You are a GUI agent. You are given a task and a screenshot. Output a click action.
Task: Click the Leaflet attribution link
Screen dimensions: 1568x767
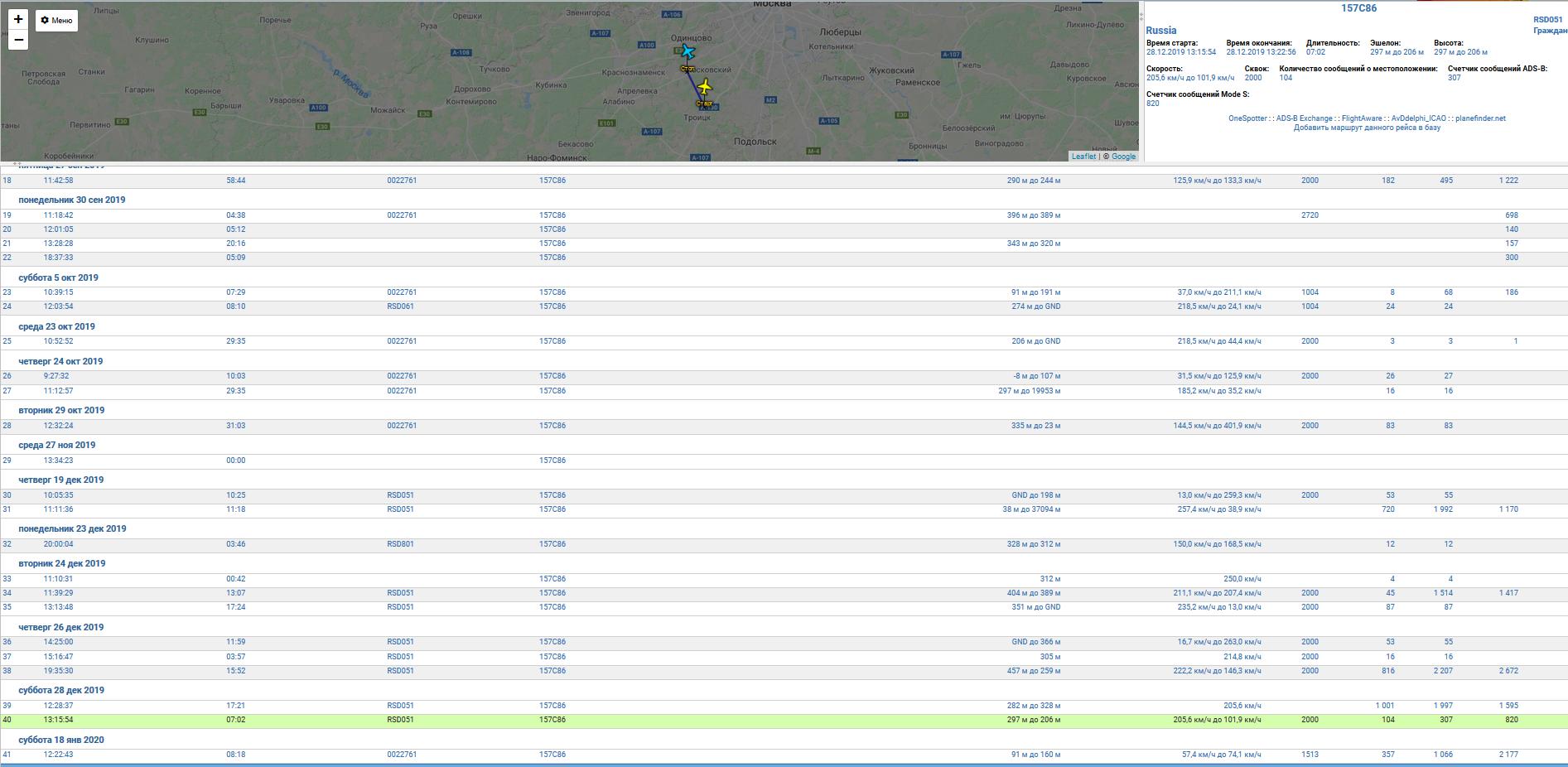click(x=1083, y=157)
